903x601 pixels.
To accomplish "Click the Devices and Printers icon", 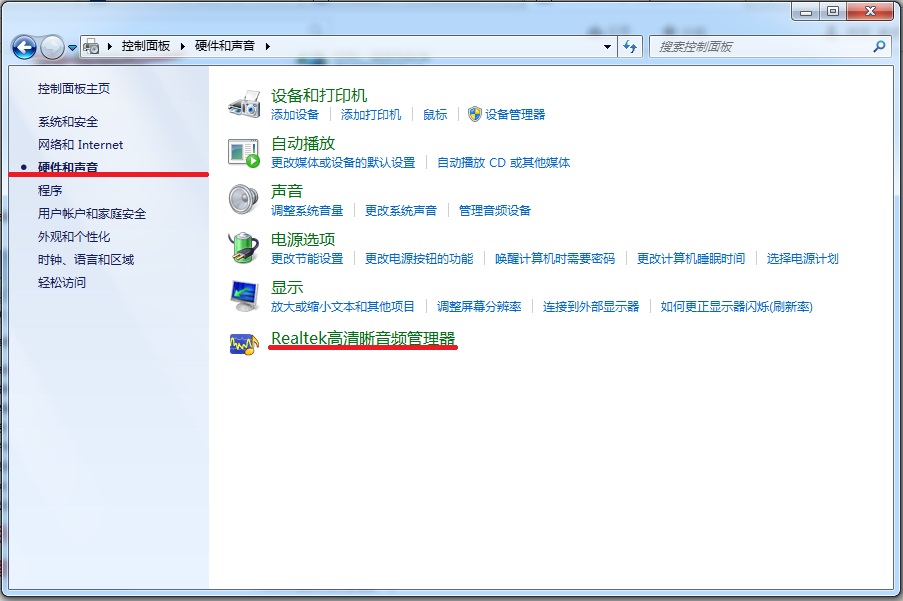I will [x=244, y=104].
